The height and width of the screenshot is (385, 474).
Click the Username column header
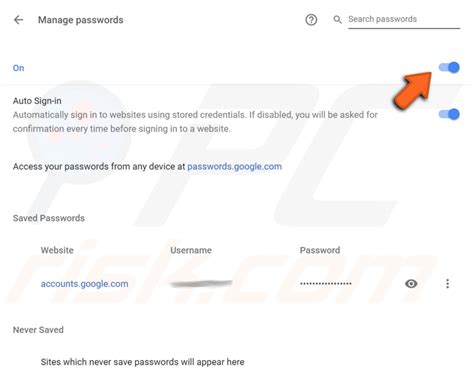191,250
